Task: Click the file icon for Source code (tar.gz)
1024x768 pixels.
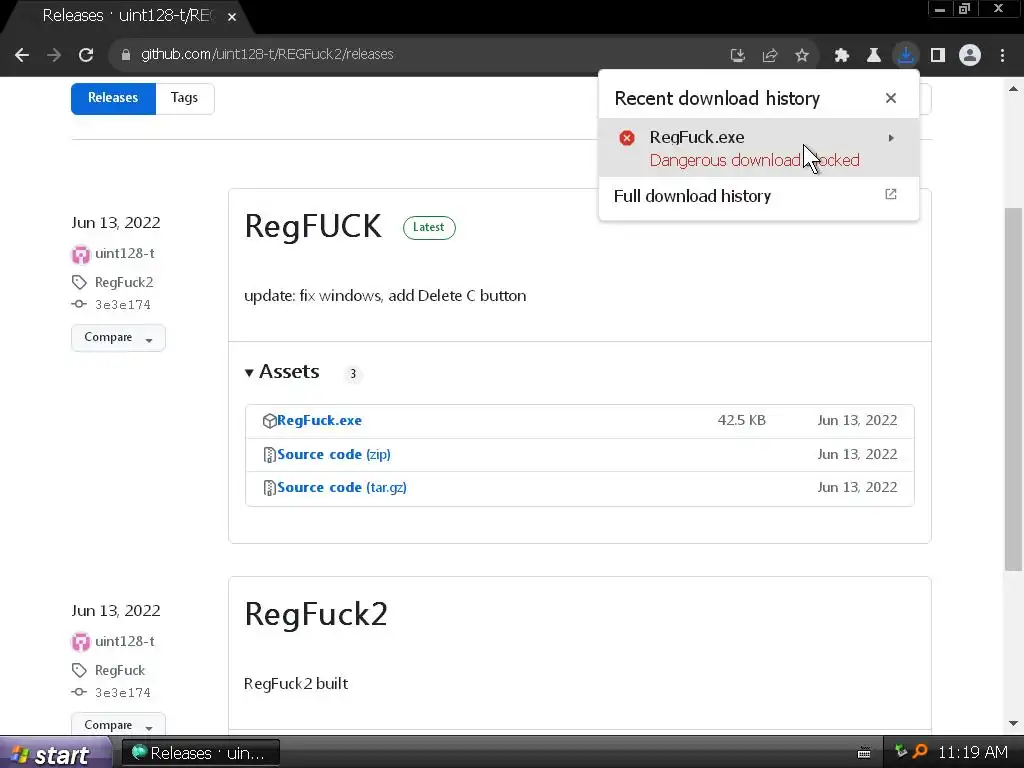Action: pyautogui.click(x=269, y=488)
